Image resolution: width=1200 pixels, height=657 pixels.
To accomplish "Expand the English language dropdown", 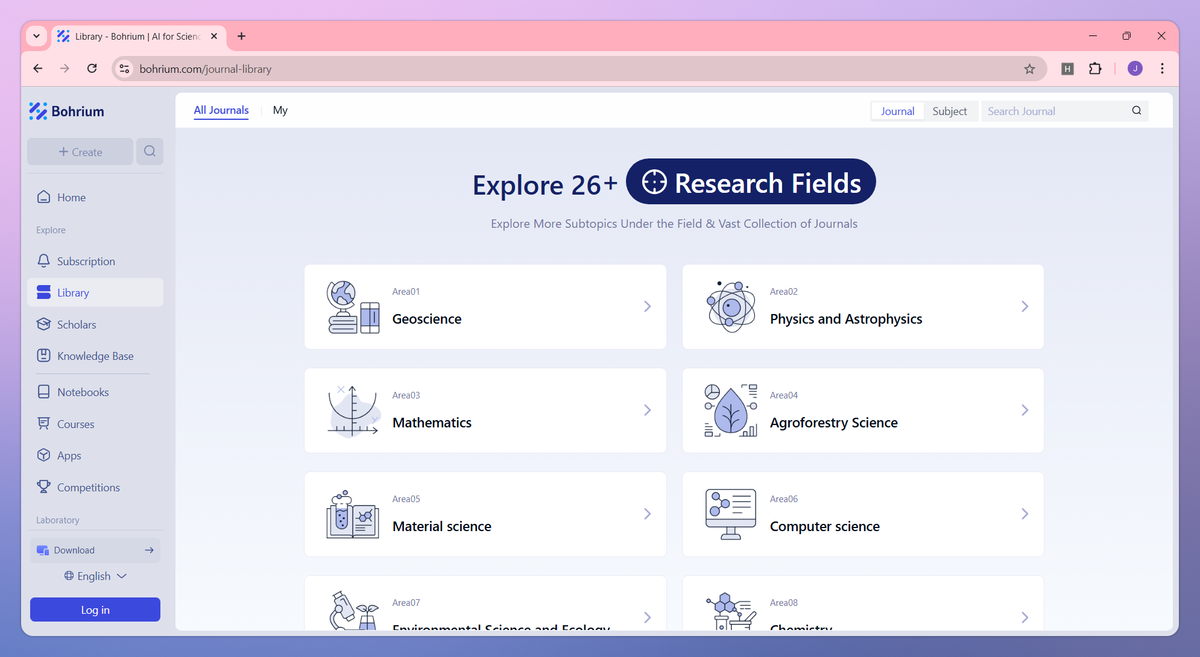I will click(x=95, y=576).
